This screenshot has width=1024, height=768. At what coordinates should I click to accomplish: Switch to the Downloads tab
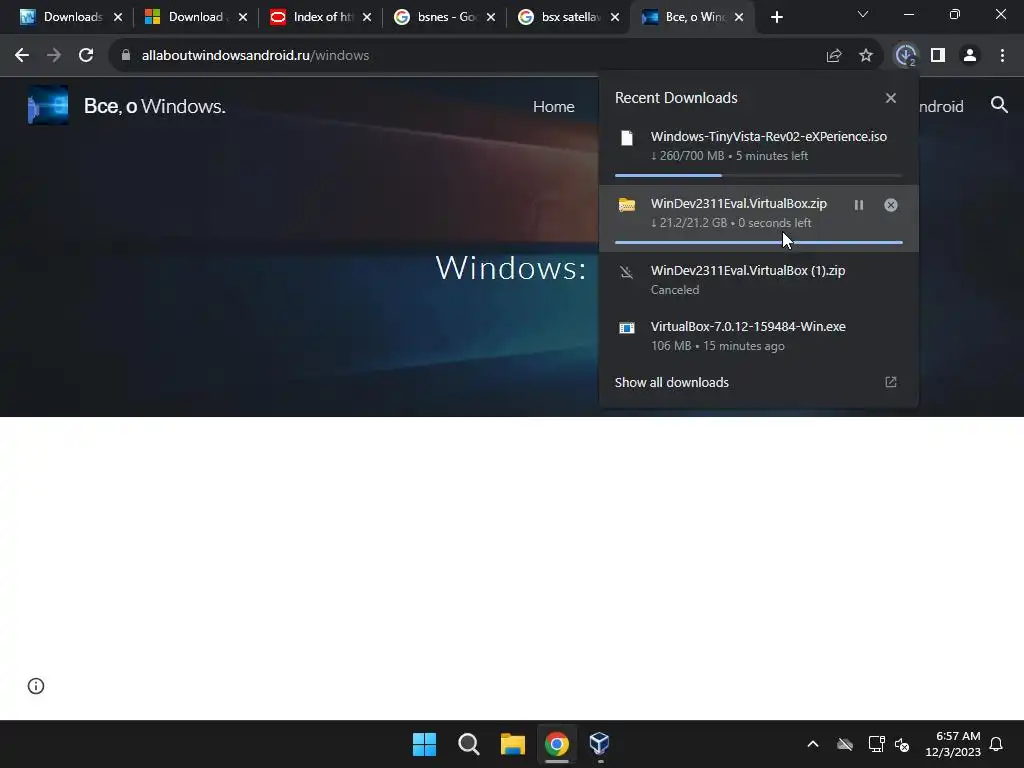coord(69,17)
